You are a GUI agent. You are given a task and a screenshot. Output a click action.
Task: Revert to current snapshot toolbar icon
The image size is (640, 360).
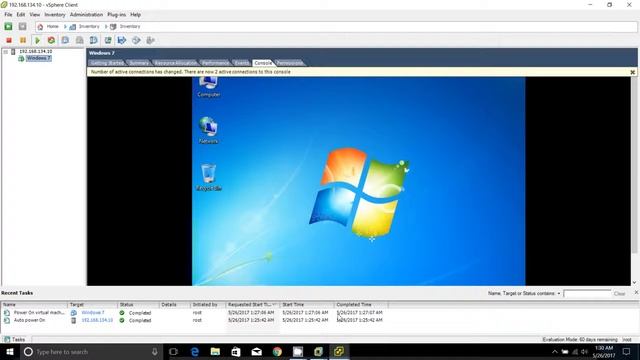[x=80, y=40]
